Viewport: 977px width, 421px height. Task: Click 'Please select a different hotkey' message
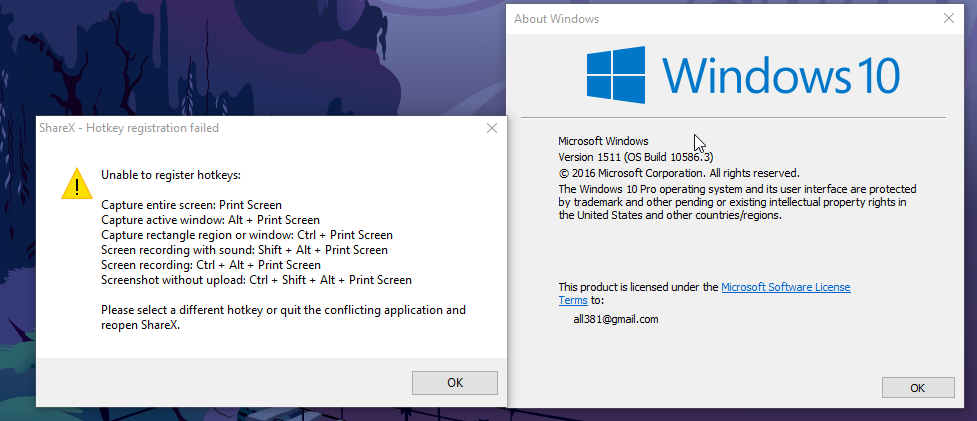[x=284, y=317]
